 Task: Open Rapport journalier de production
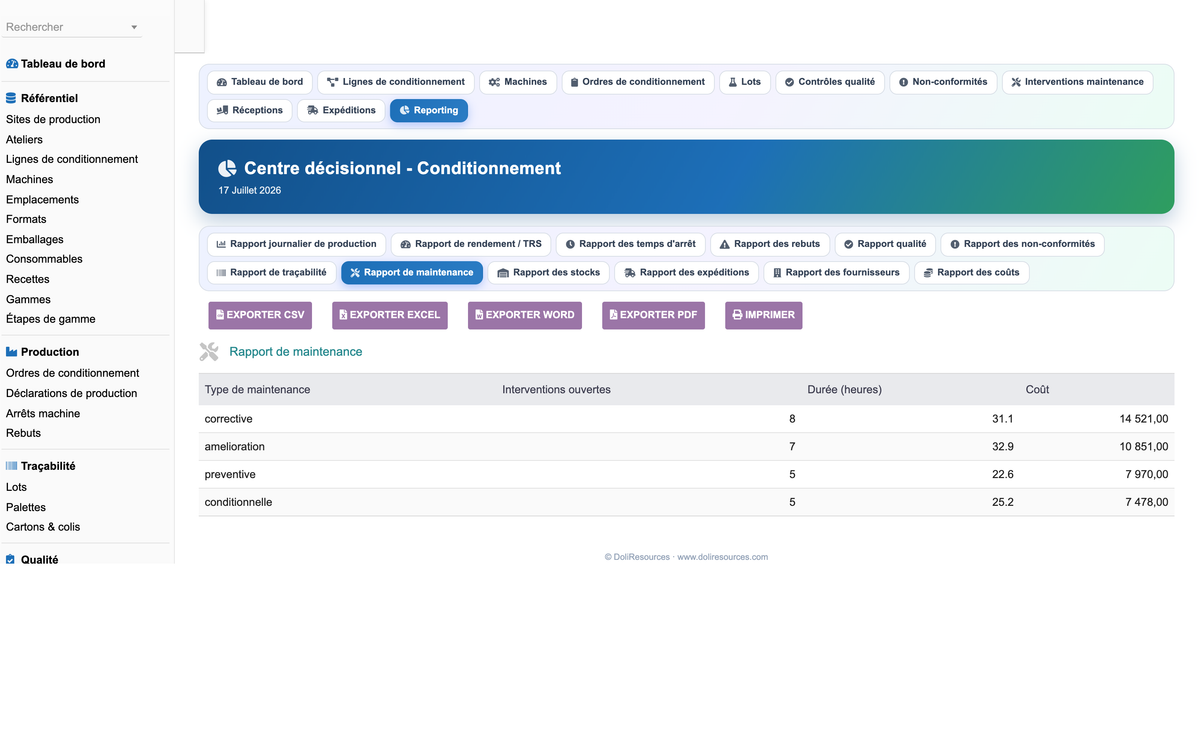[x=296, y=244]
